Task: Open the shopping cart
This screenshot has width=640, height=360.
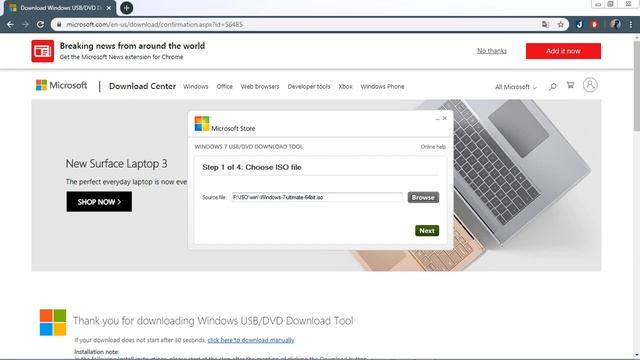Action: click(x=570, y=85)
